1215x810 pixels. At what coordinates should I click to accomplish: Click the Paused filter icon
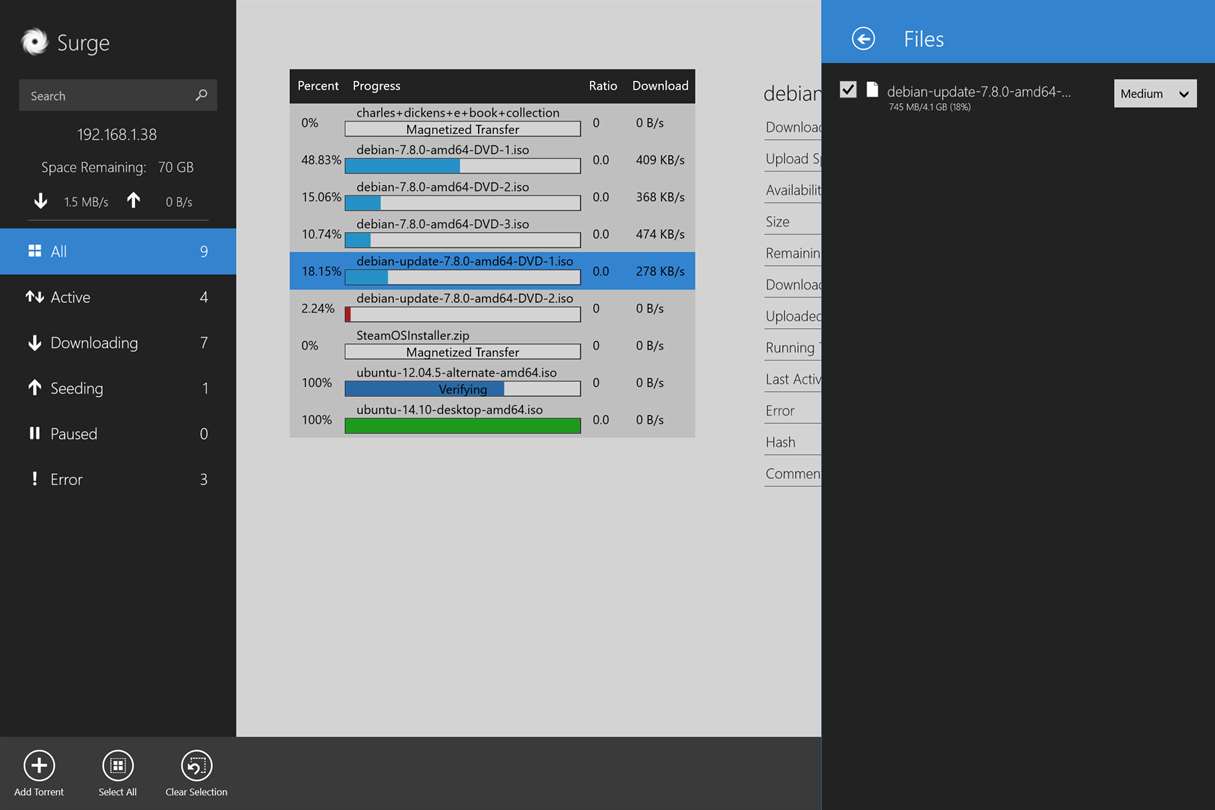pos(35,434)
